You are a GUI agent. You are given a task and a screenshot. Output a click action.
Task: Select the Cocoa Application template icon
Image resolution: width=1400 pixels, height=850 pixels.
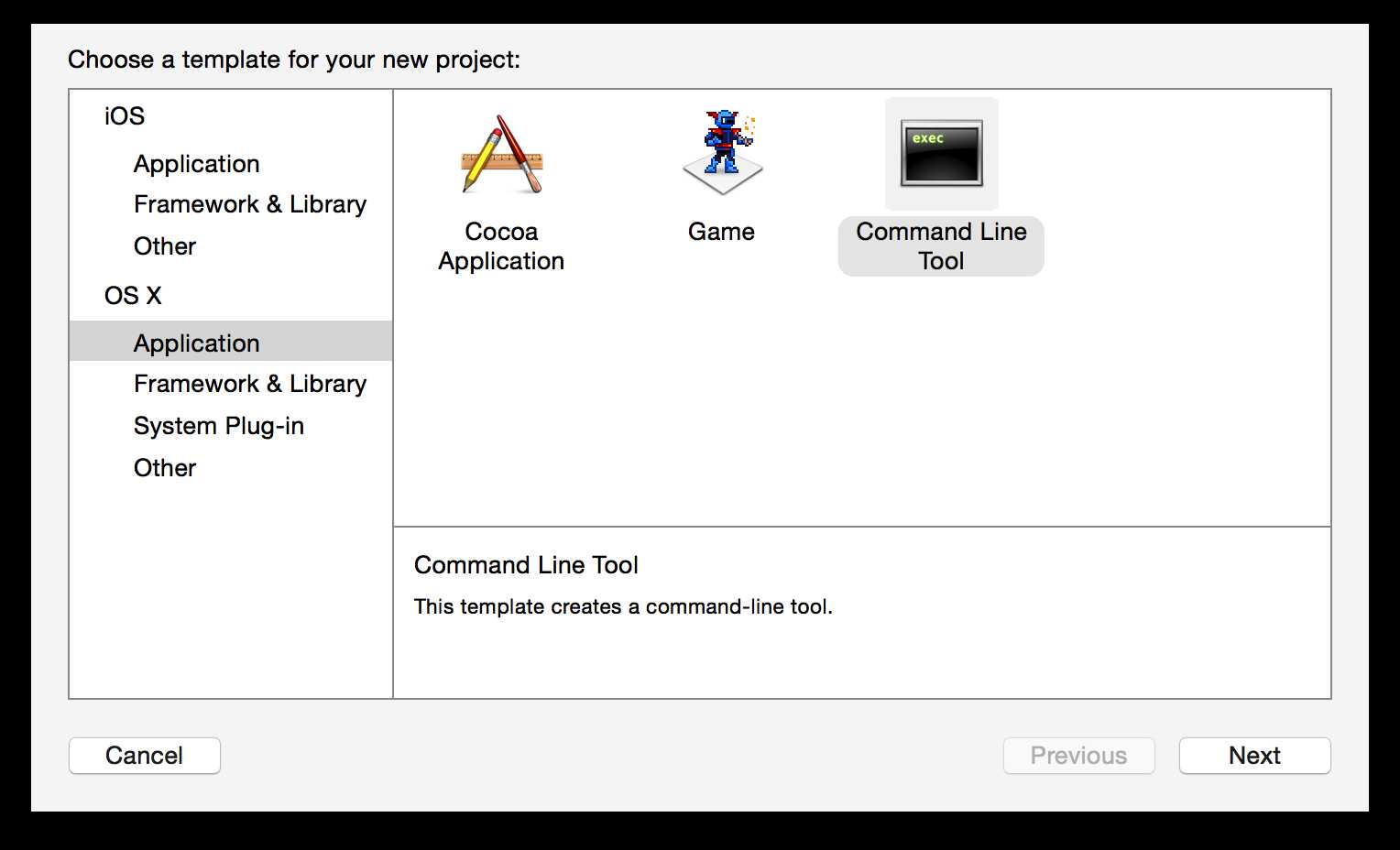point(501,154)
